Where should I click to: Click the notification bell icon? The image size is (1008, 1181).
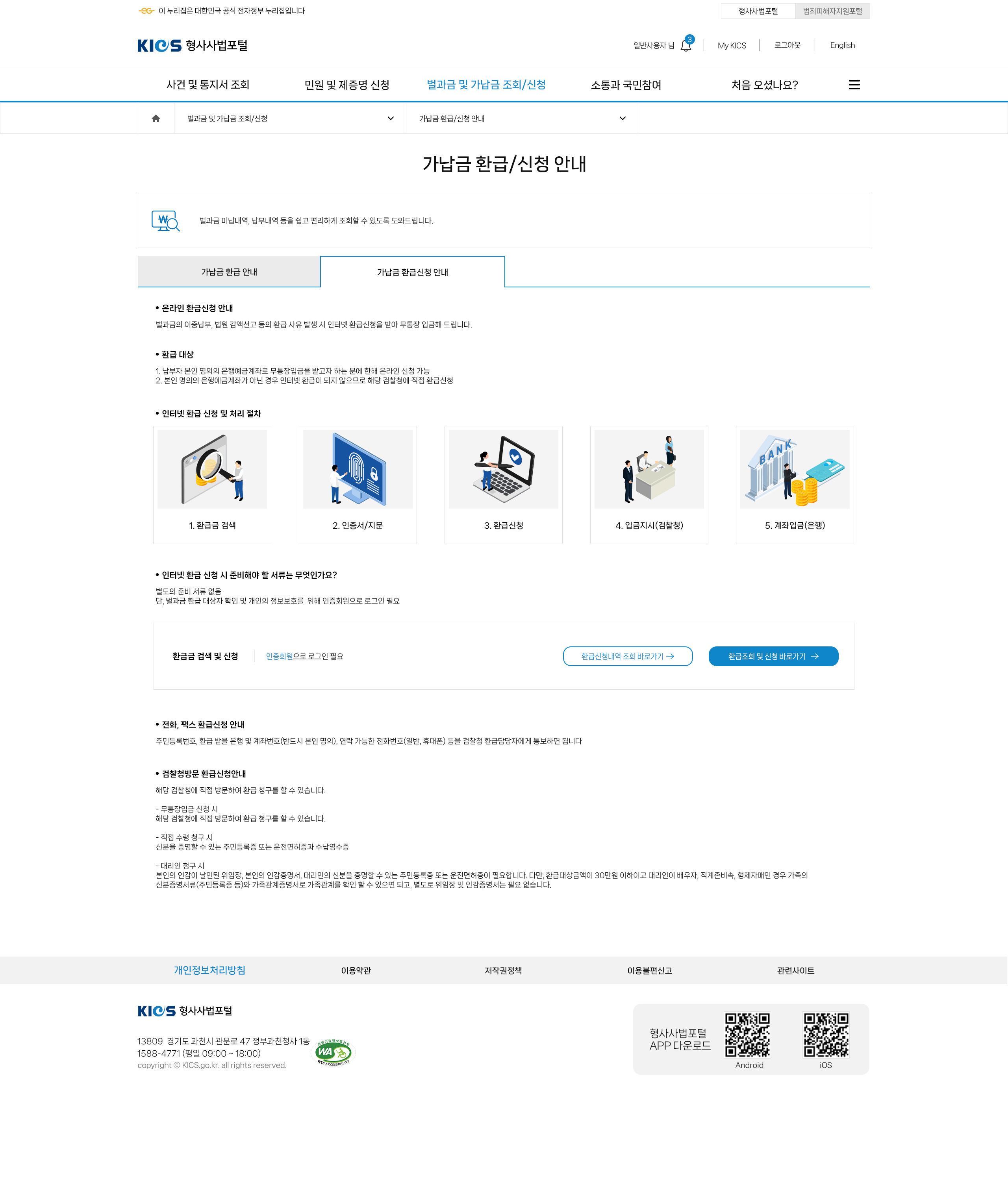(x=686, y=46)
